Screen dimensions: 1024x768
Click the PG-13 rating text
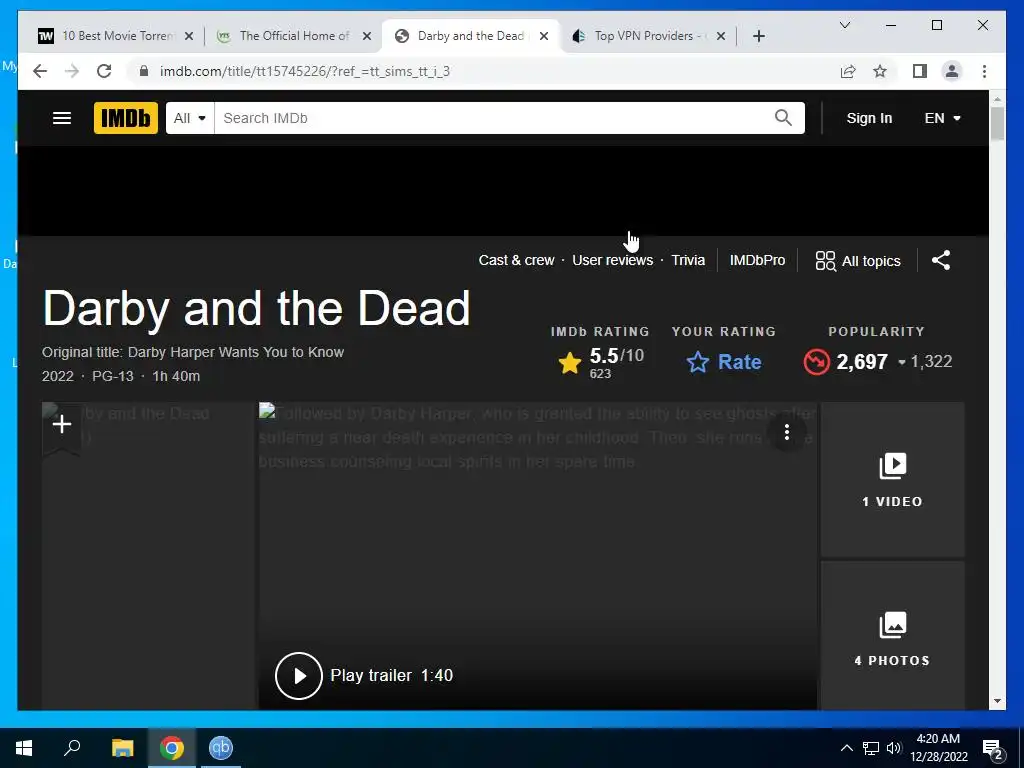tap(112, 377)
